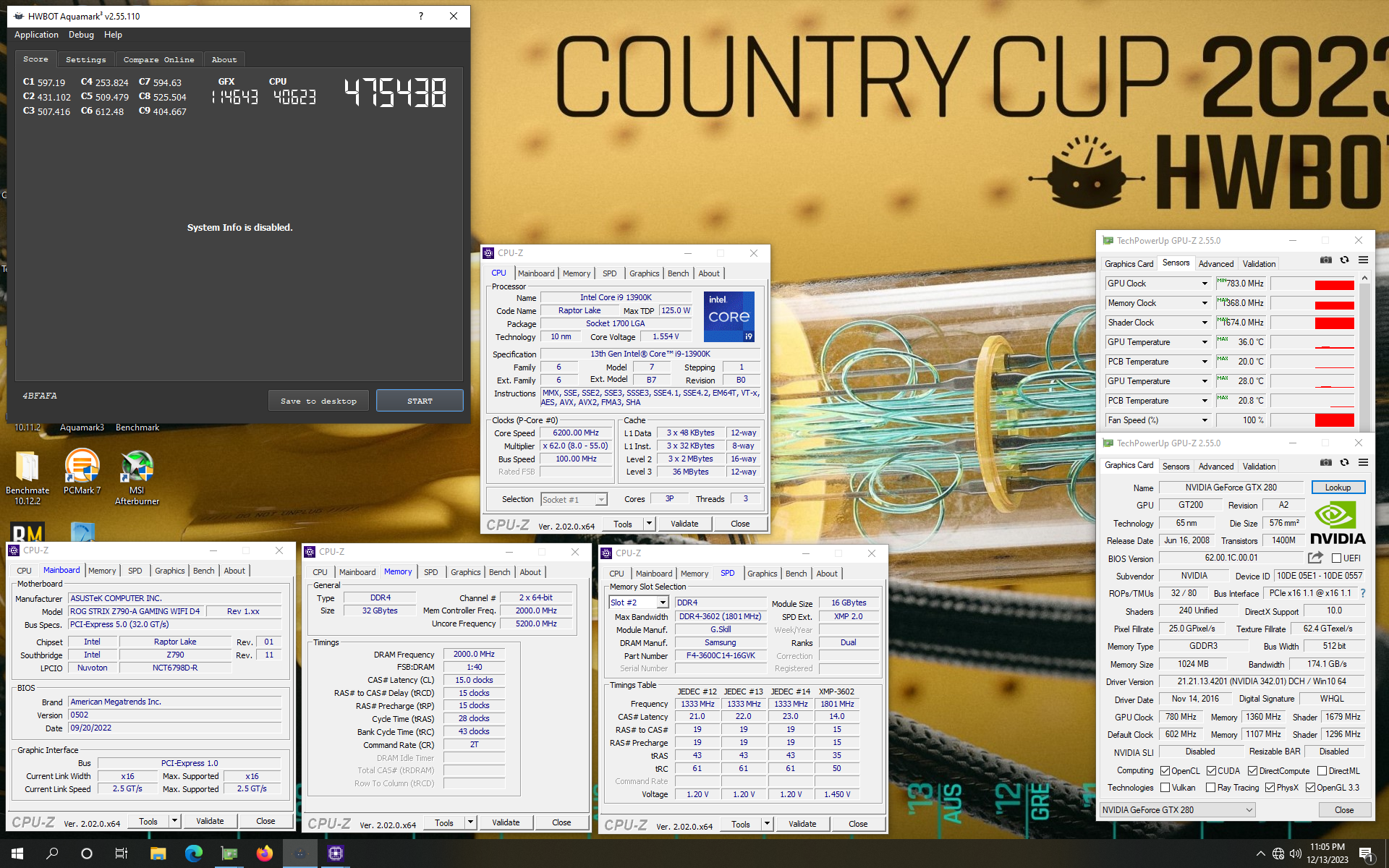Image resolution: width=1389 pixels, height=868 pixels.
Task: Click the START button in Aquamark
Action: pyautogui.click(x=420, y=401)
